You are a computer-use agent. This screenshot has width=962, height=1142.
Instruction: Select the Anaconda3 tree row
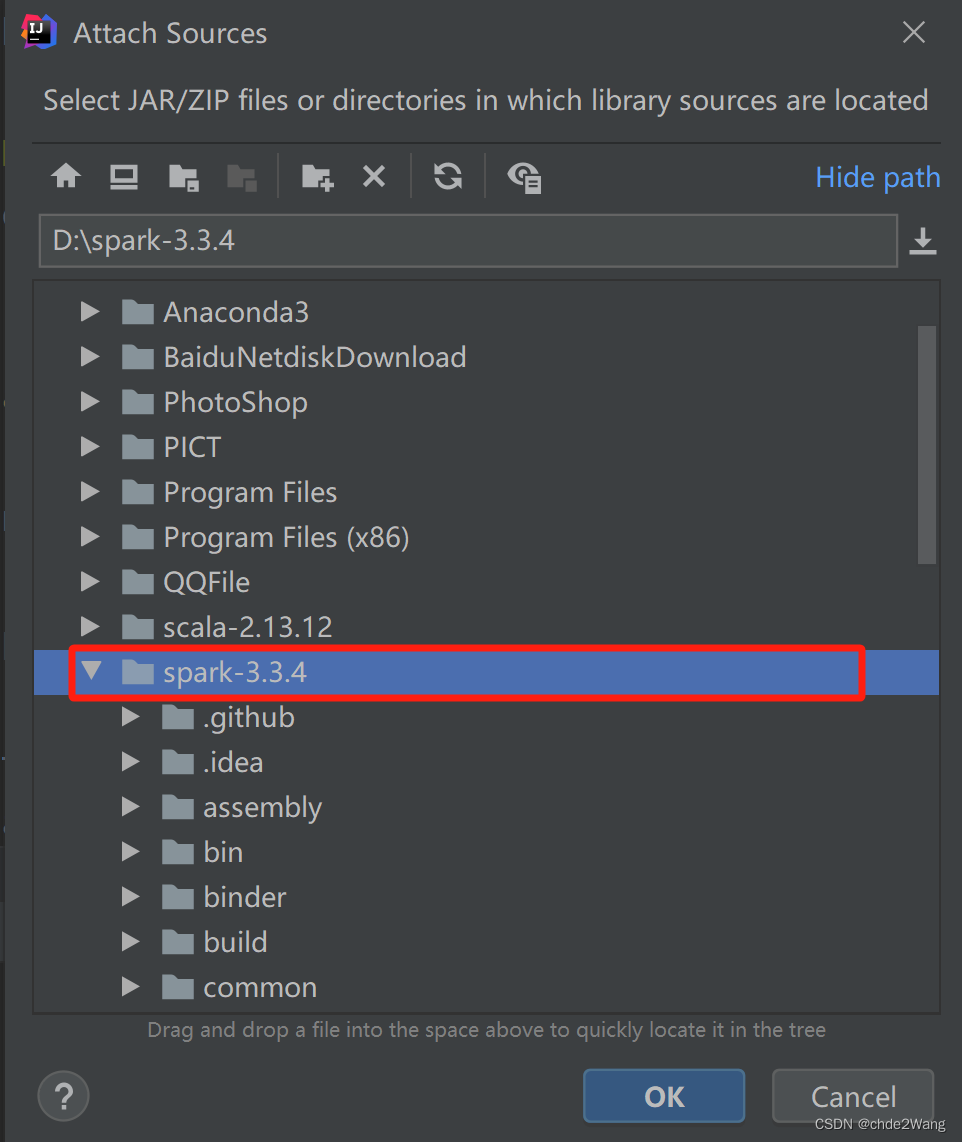[486, 312]
